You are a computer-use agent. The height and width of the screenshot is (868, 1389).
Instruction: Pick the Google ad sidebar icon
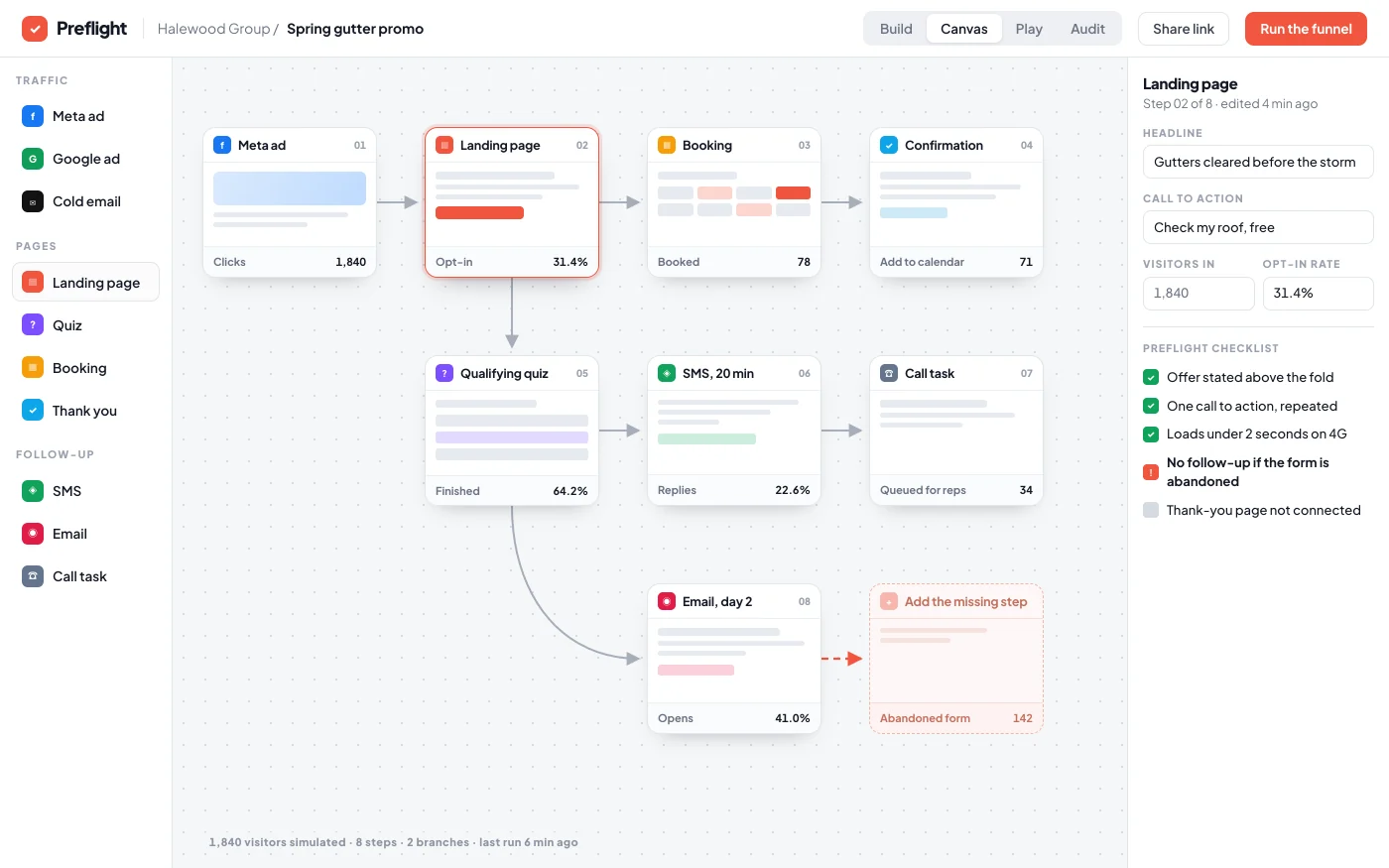pyautogui.click(x=33, y=159)
